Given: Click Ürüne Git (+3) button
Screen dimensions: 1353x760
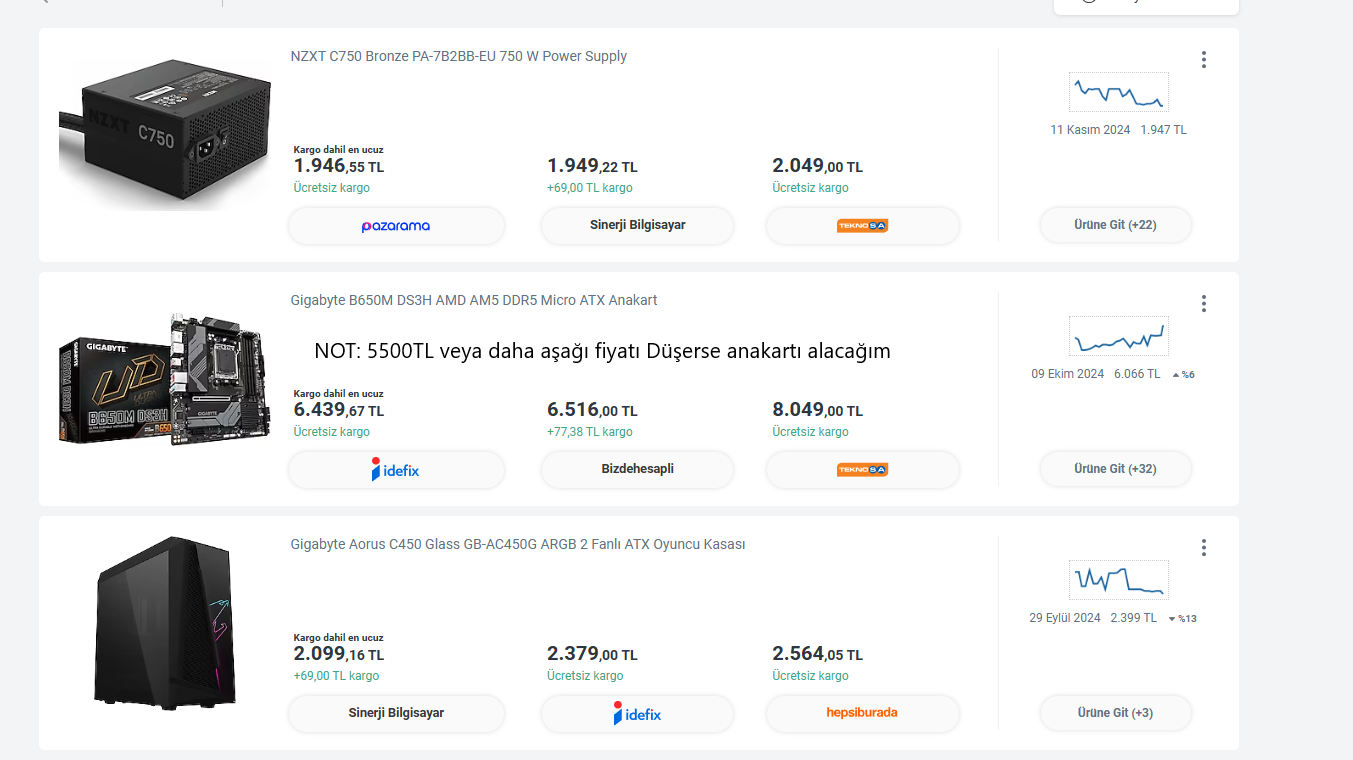Looking at the screenshot, I should [1115, 713].
